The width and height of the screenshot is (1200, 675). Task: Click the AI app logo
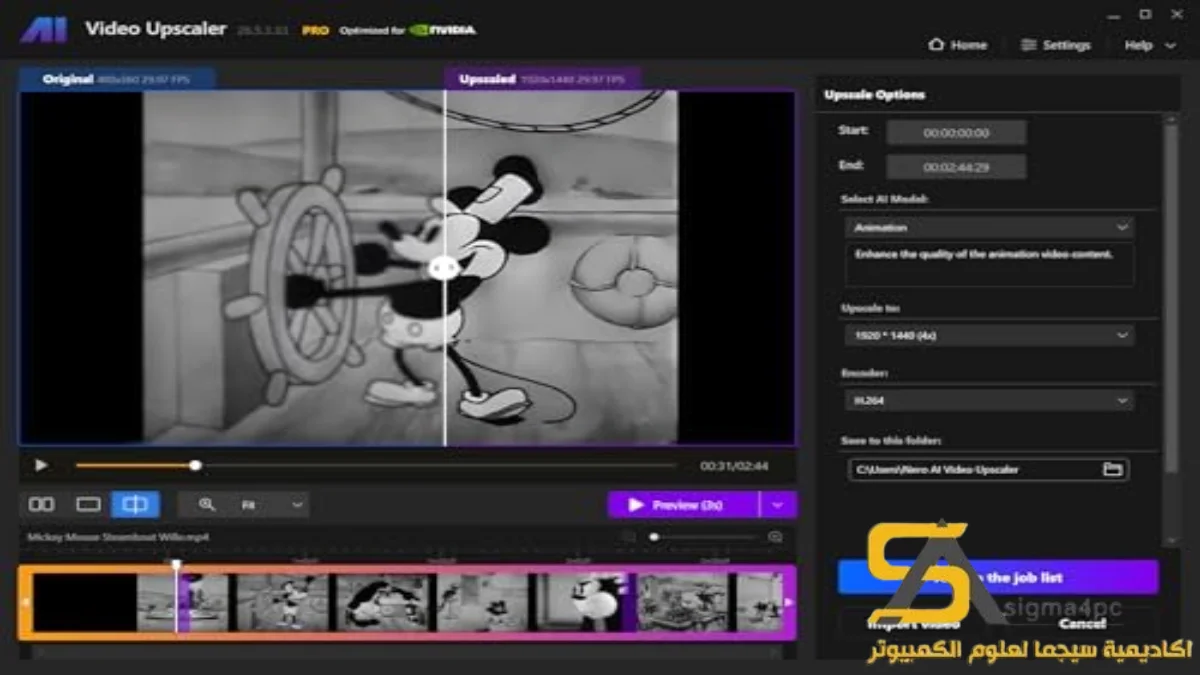point(44,29)
